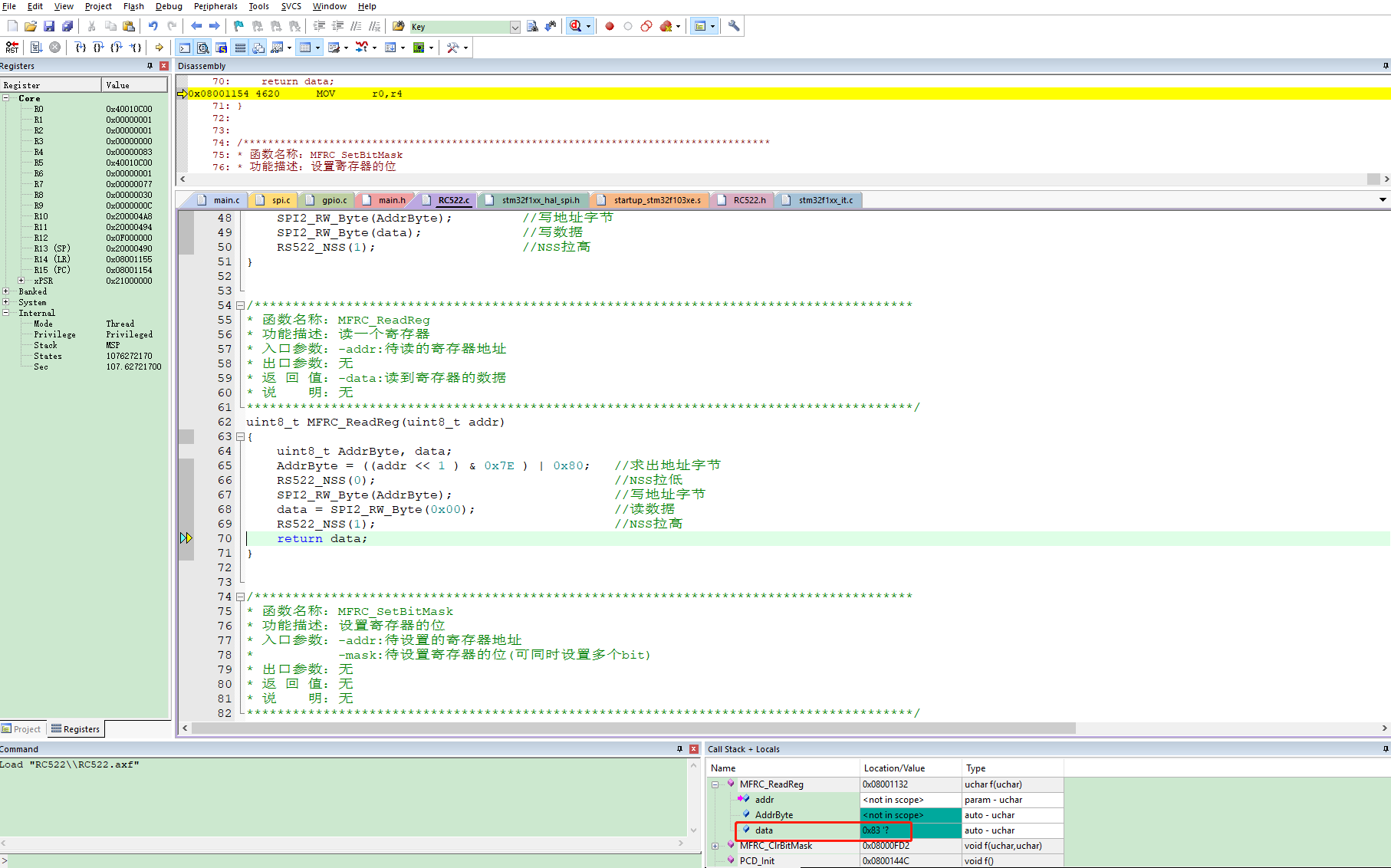Select the R15 (PC) register row

(x=84, y=270)
